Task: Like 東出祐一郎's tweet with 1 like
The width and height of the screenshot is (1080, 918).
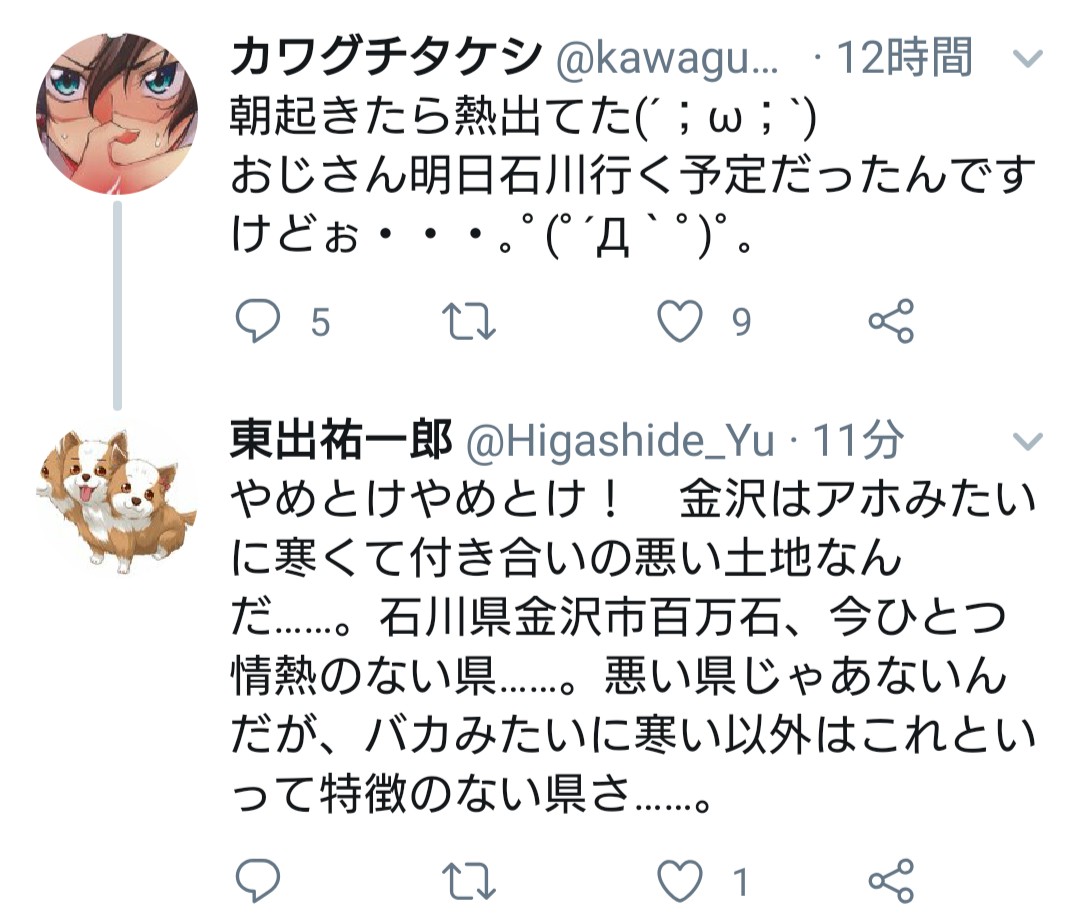Action: tap(680, 880)
